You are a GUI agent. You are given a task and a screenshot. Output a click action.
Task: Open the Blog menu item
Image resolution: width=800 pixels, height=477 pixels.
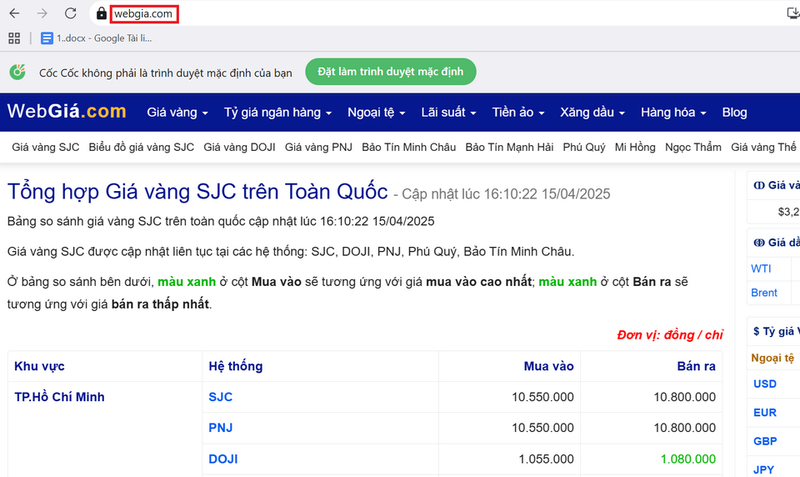[x=734, y=112]
